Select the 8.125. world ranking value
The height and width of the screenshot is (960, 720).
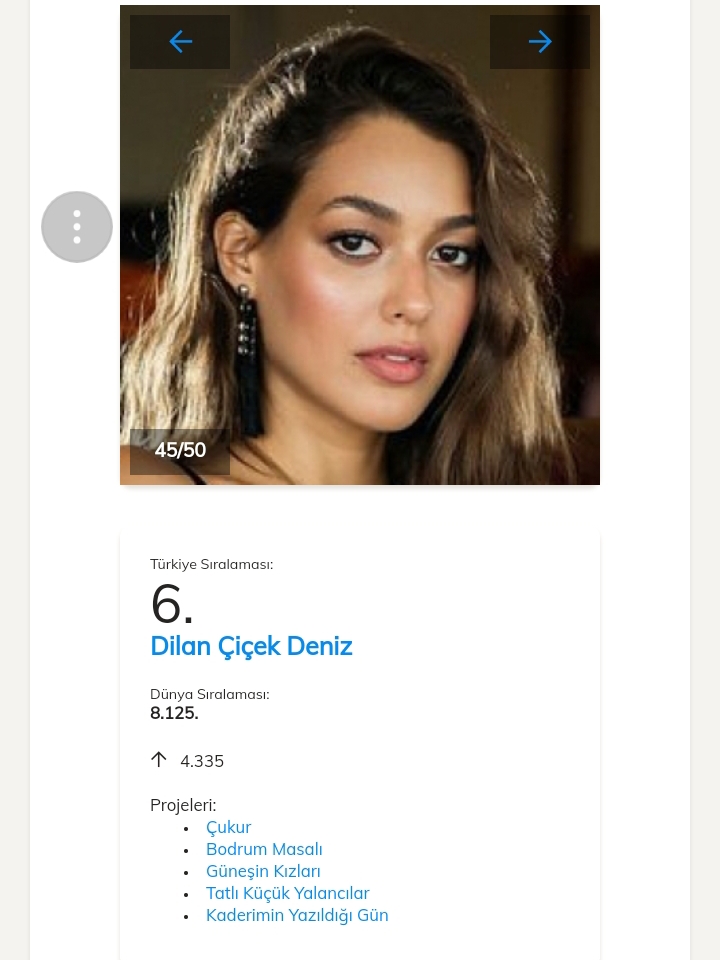click(174, 714)
